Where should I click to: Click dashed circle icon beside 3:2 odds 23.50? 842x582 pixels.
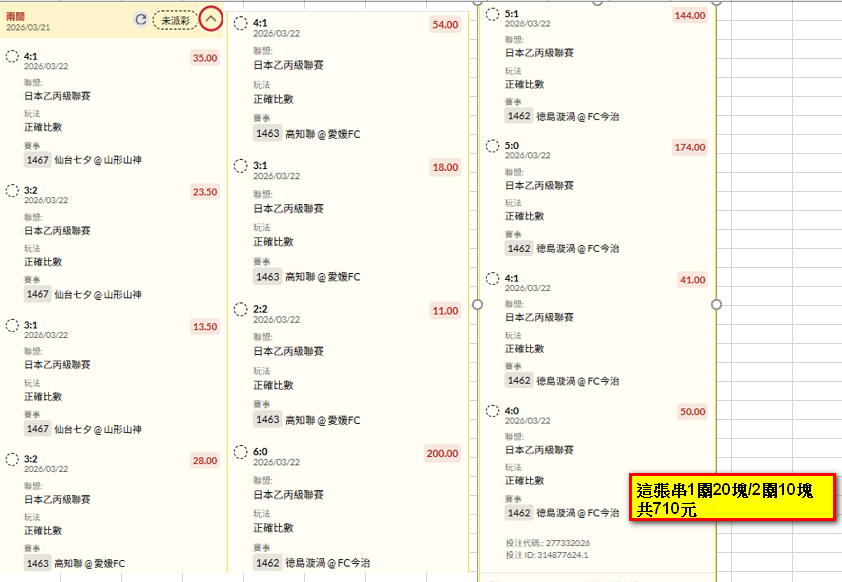[x=12, y=190]
